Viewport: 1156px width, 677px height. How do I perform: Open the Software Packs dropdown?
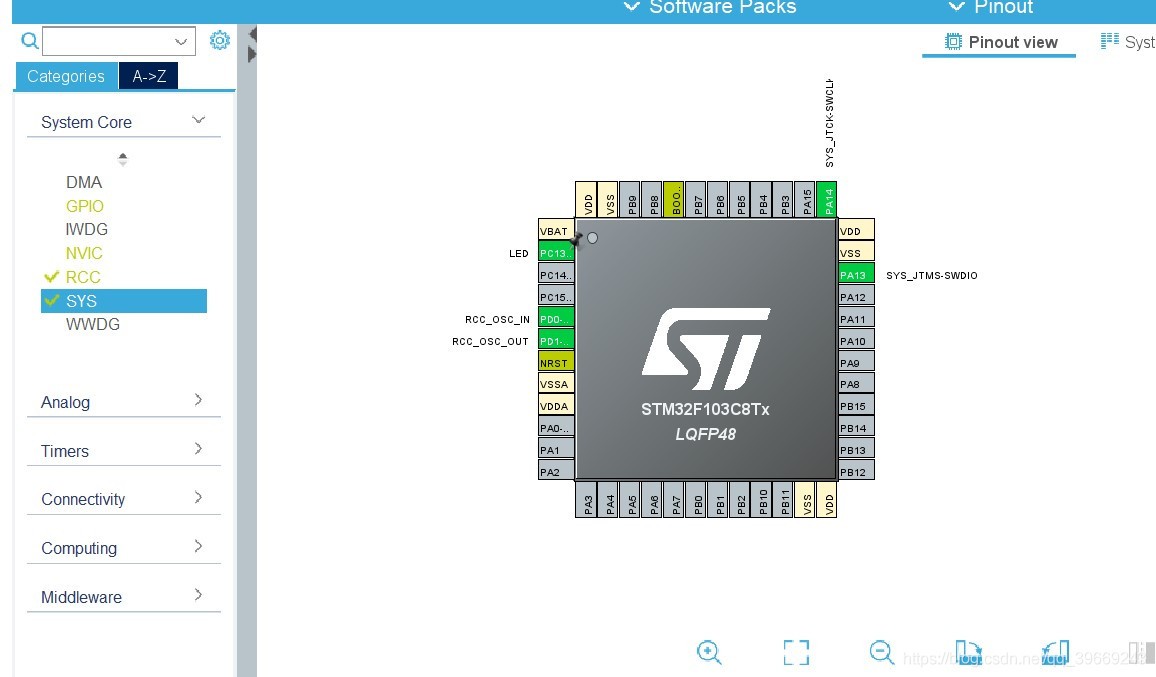pyautogui.click(x=710, y=7)
